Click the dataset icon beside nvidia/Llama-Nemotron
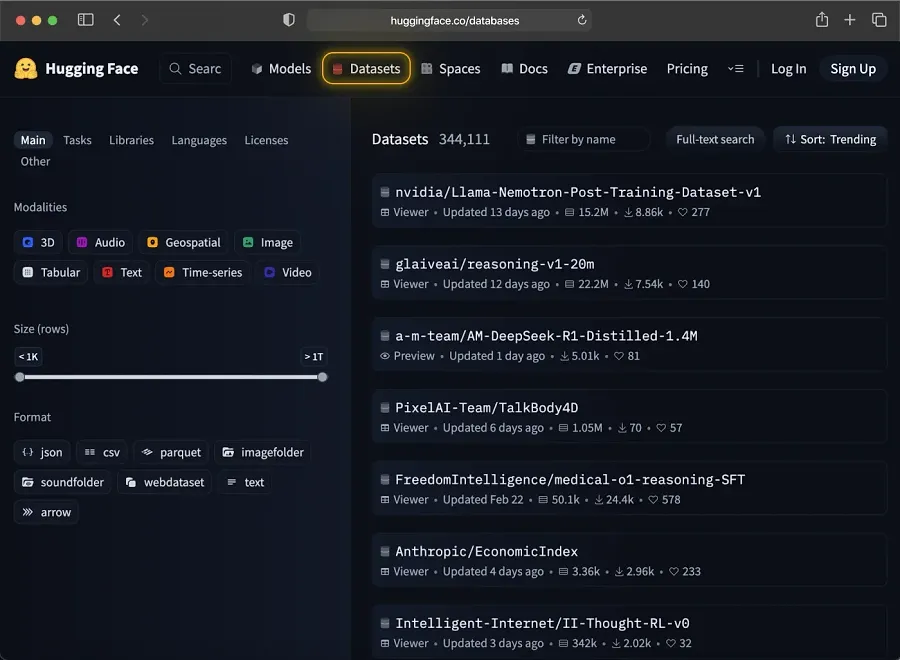This screenshot has height=660, width=900. click(x=385, y=192)
